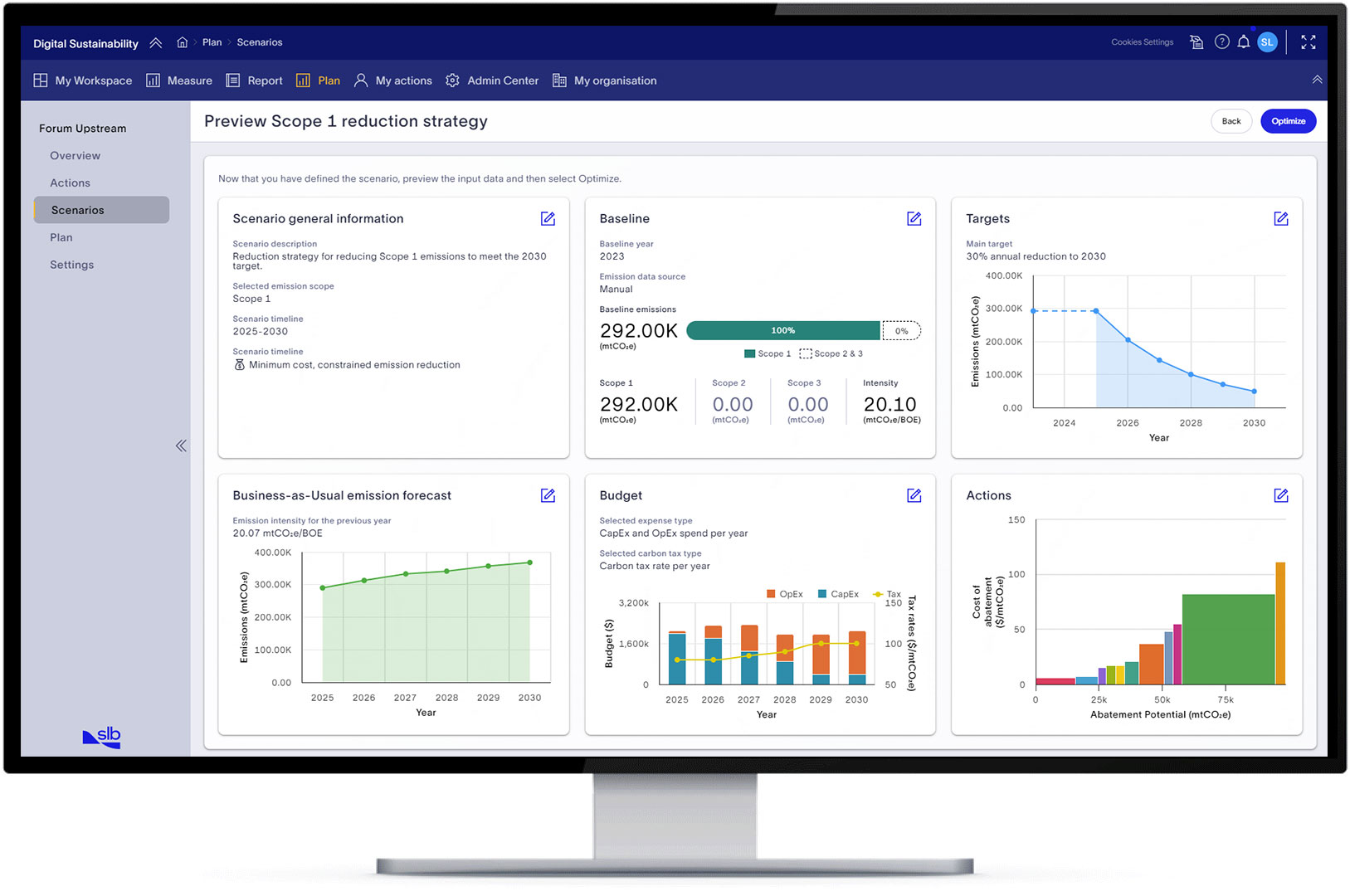Open Admin Center via the gear icon
1350x896 pixels.
pos(452,80)
